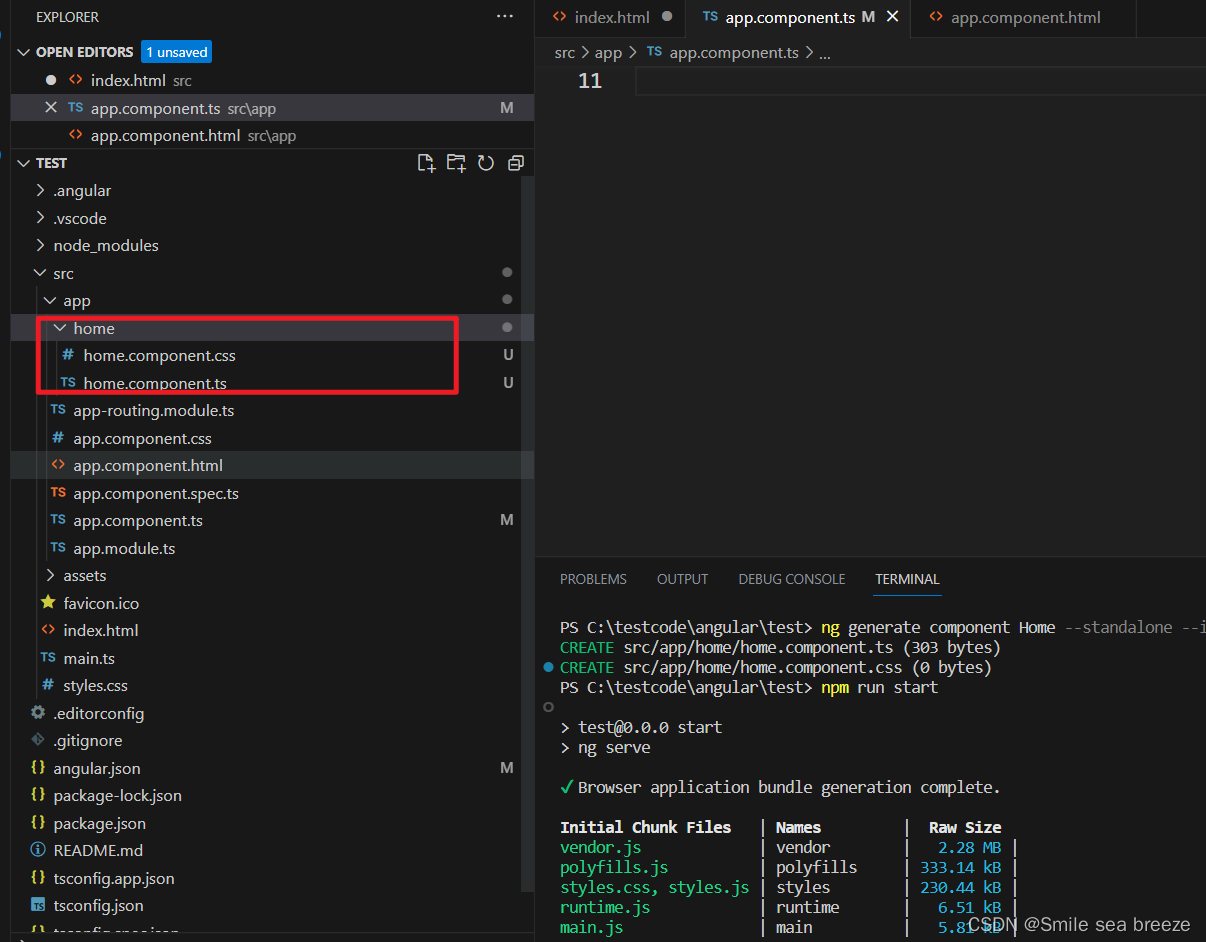Click the EXPLORER panel title

pos(67,17)
